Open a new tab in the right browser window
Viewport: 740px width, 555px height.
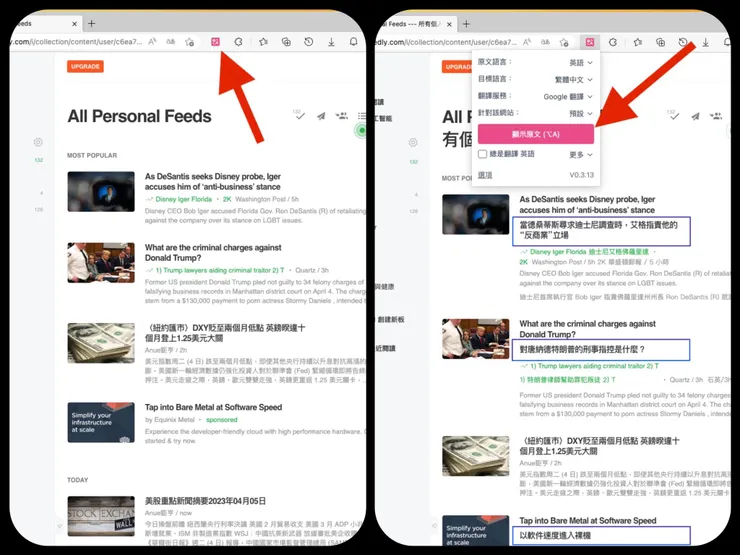click(466, 24)
